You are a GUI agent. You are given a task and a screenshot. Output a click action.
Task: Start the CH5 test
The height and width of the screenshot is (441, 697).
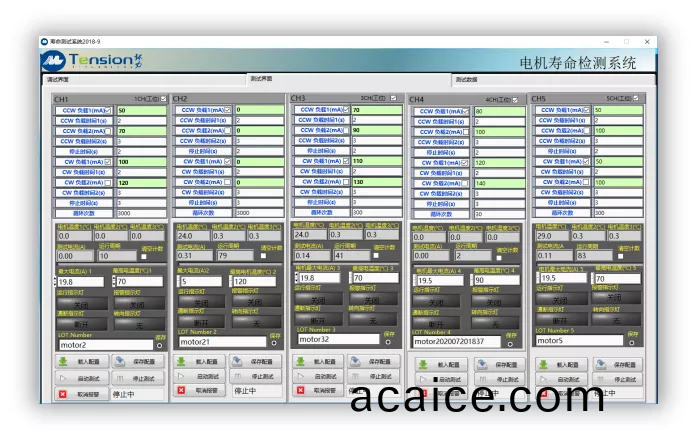(x=561, y=379)
